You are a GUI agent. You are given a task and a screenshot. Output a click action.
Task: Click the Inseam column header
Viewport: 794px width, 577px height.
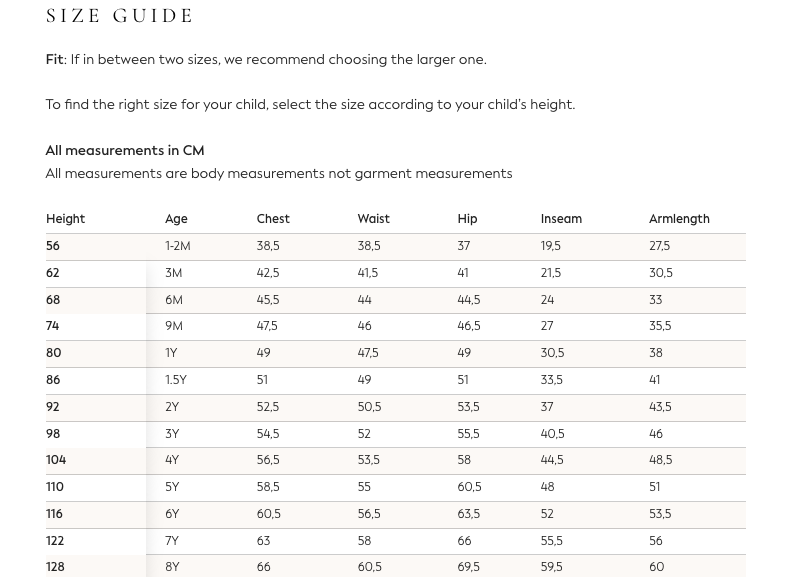tap(561, 219)
